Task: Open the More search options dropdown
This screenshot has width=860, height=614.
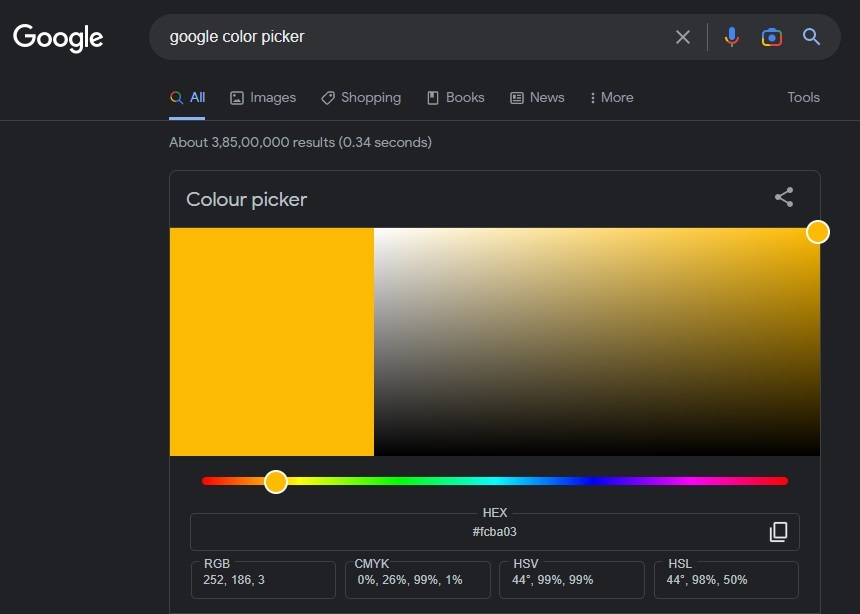Action: click(x=611, y=97)
